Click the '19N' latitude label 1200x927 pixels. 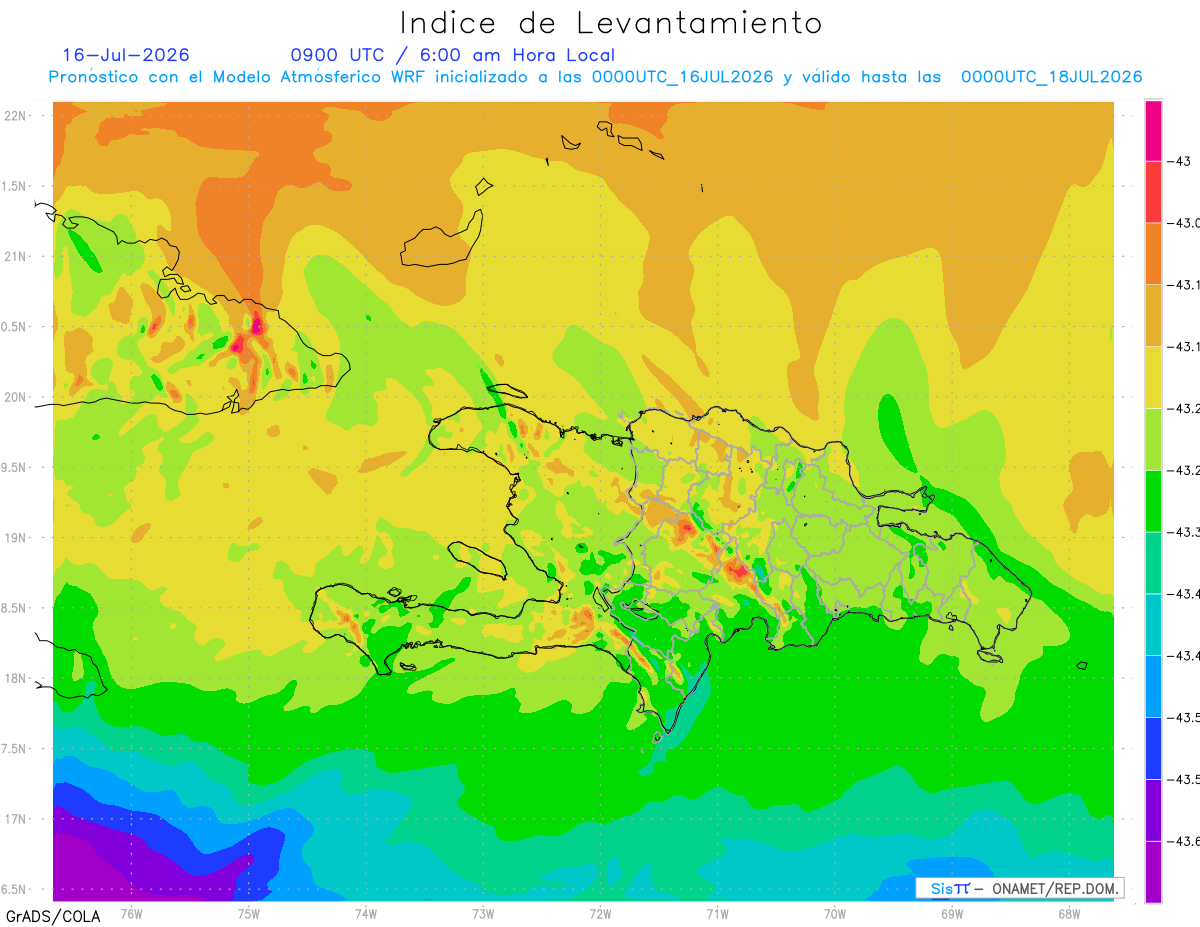tap(17, 538)
